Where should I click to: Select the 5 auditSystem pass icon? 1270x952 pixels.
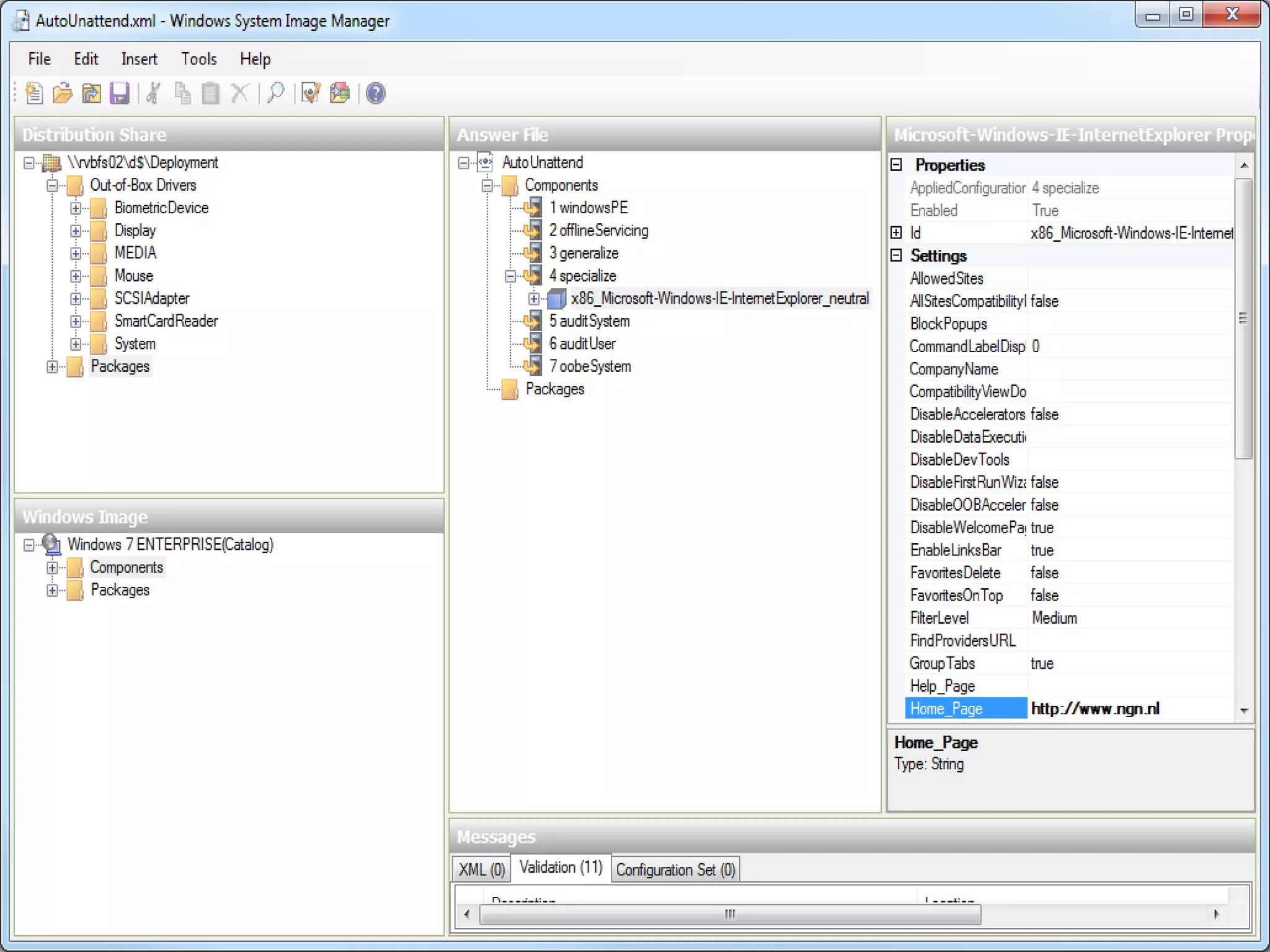pyautogui.click(x=532, y=321)
